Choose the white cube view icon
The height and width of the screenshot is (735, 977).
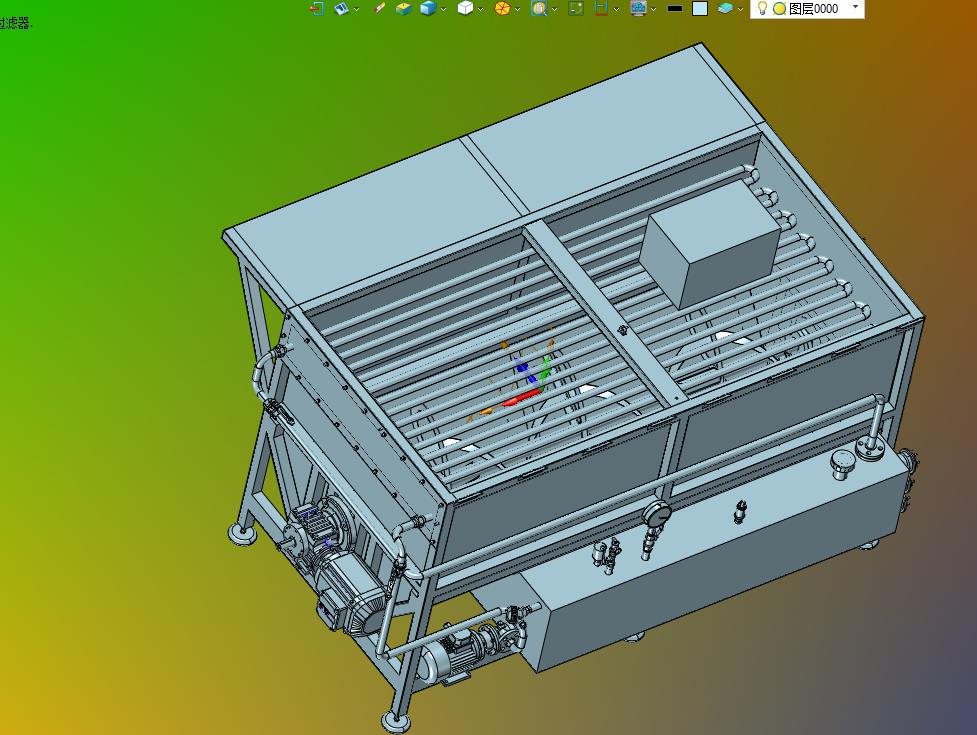(465, 8)
